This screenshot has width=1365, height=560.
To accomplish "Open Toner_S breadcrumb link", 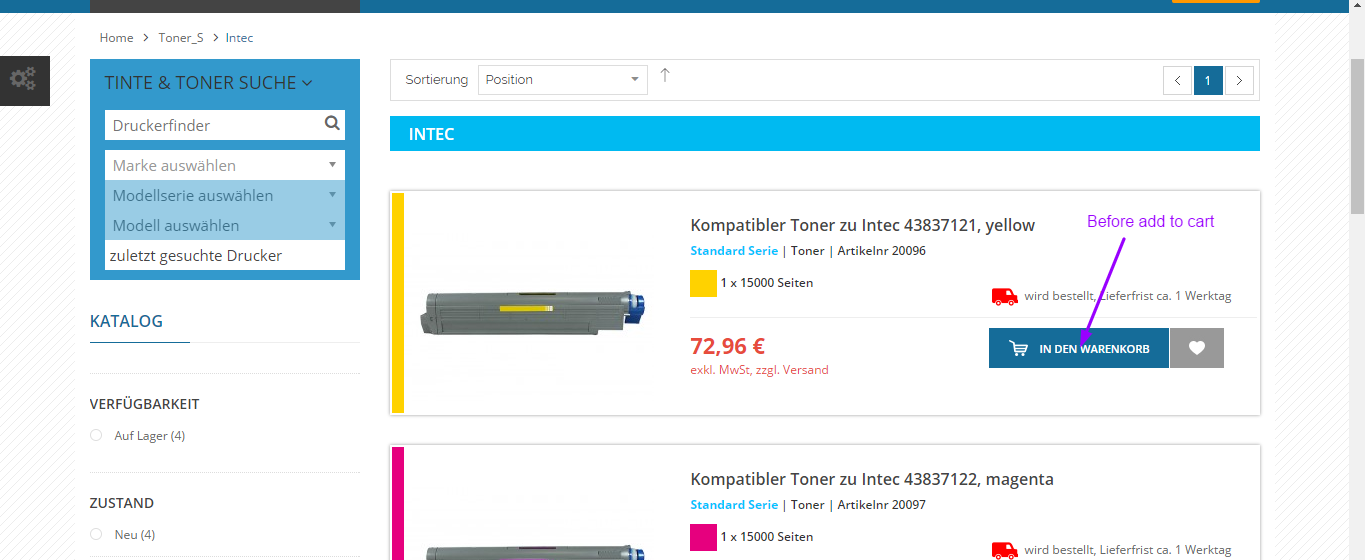I will [181, 38].
